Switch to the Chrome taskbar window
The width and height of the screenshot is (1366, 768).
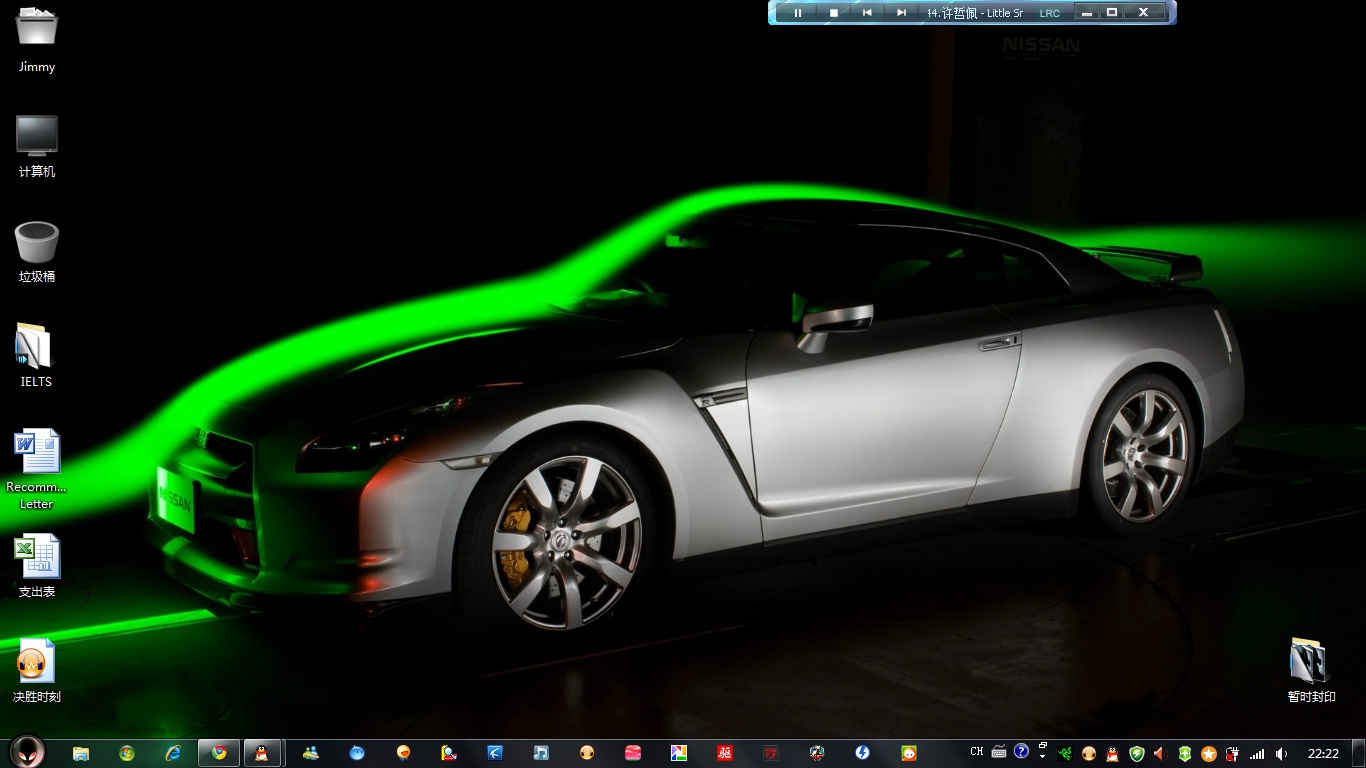click(219, 753)
